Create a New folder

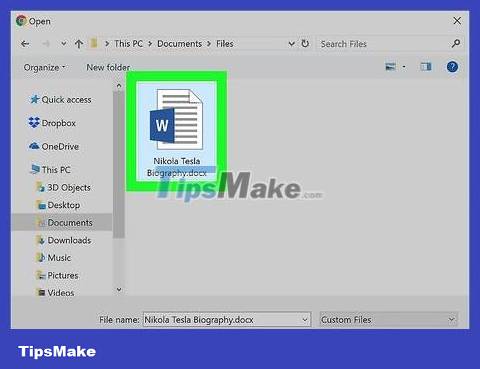click(x=108, y=67)
